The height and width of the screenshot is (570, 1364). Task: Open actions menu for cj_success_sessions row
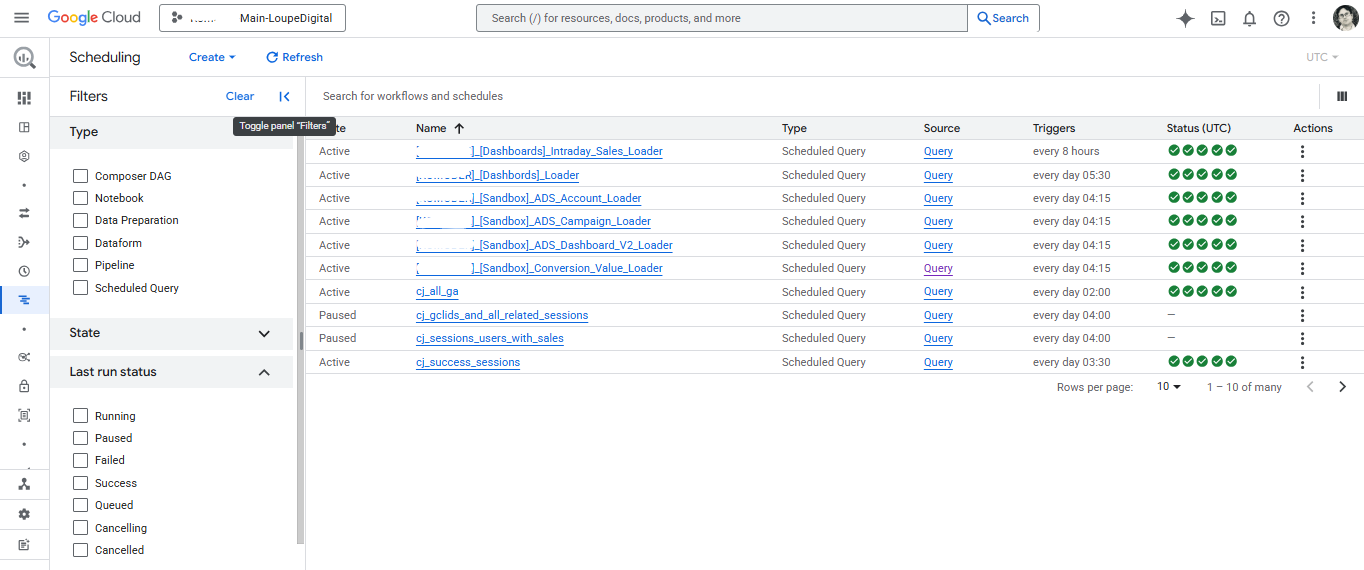tap(1302, 362)
